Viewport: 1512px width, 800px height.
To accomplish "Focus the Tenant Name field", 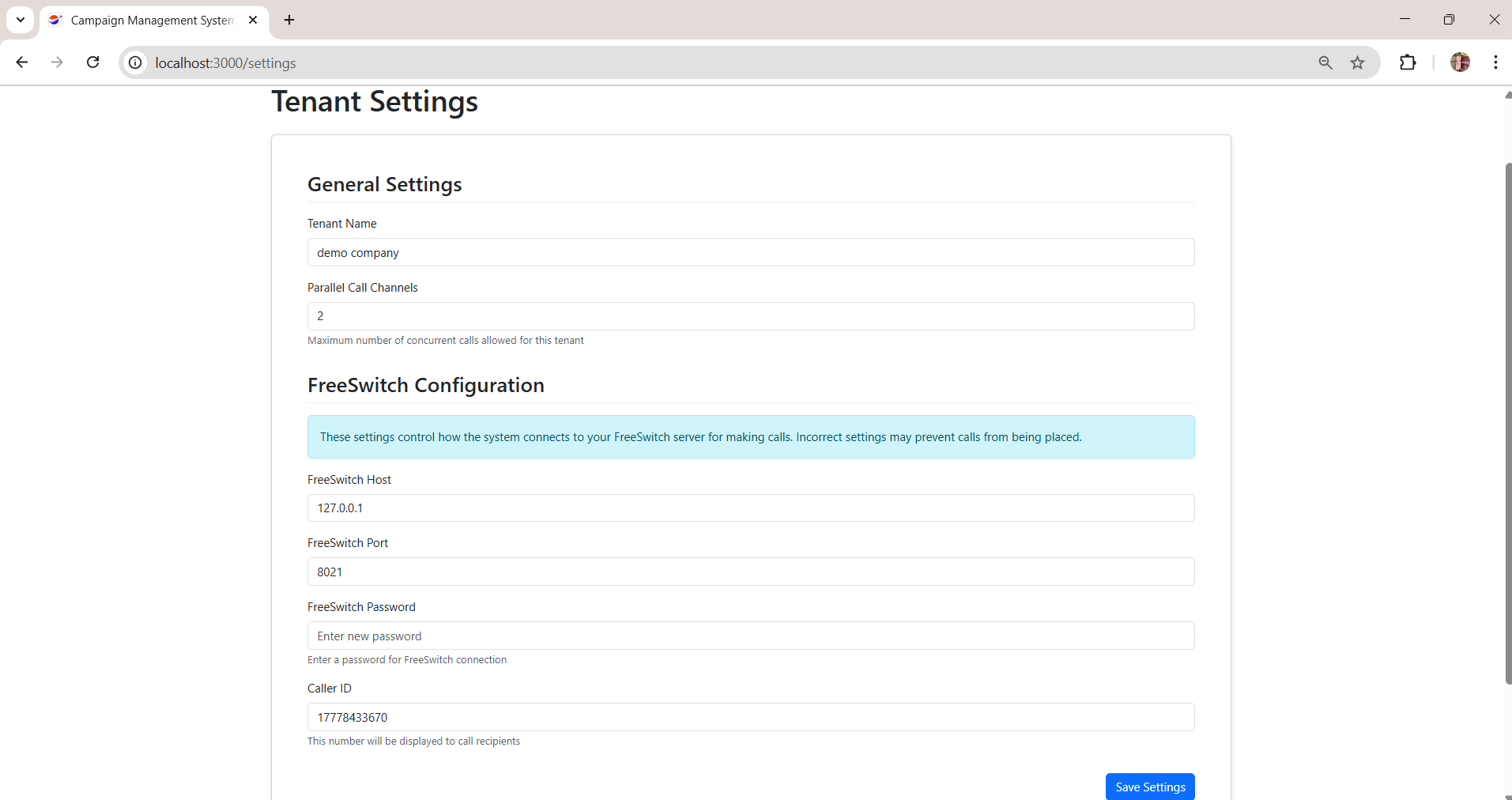I will pos(750,253).
